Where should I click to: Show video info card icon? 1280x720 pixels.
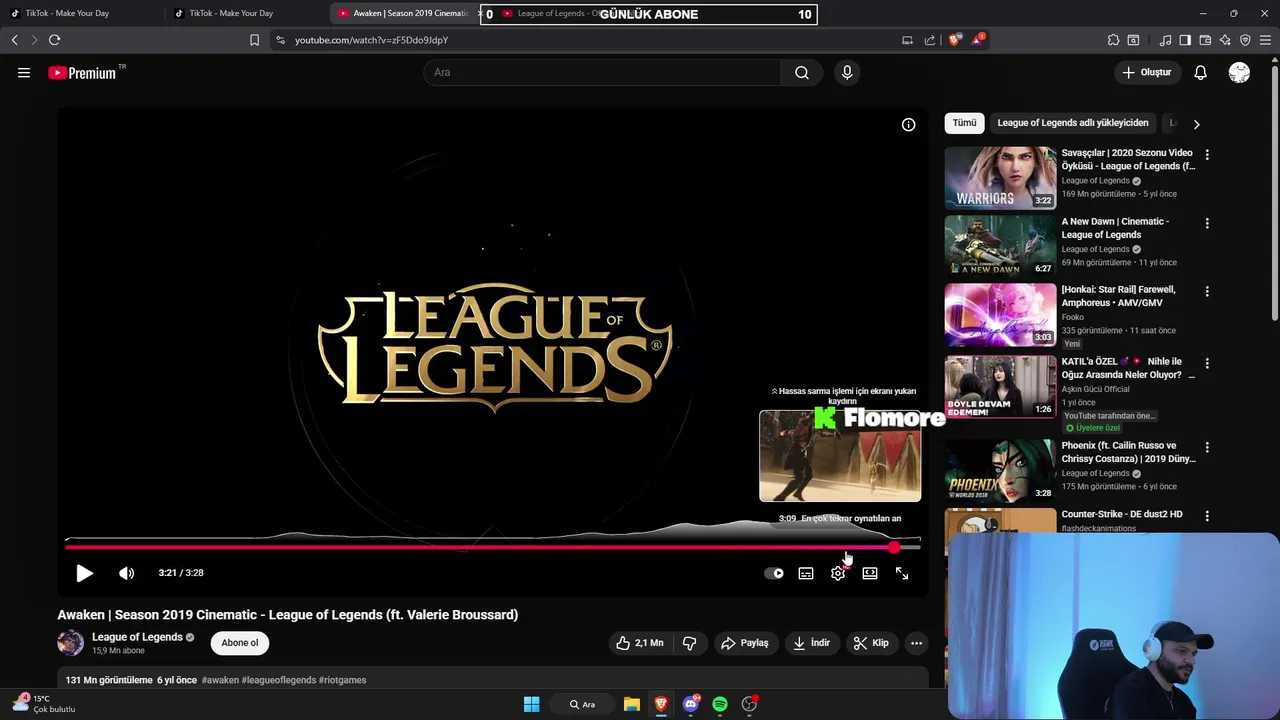[908, 125]
